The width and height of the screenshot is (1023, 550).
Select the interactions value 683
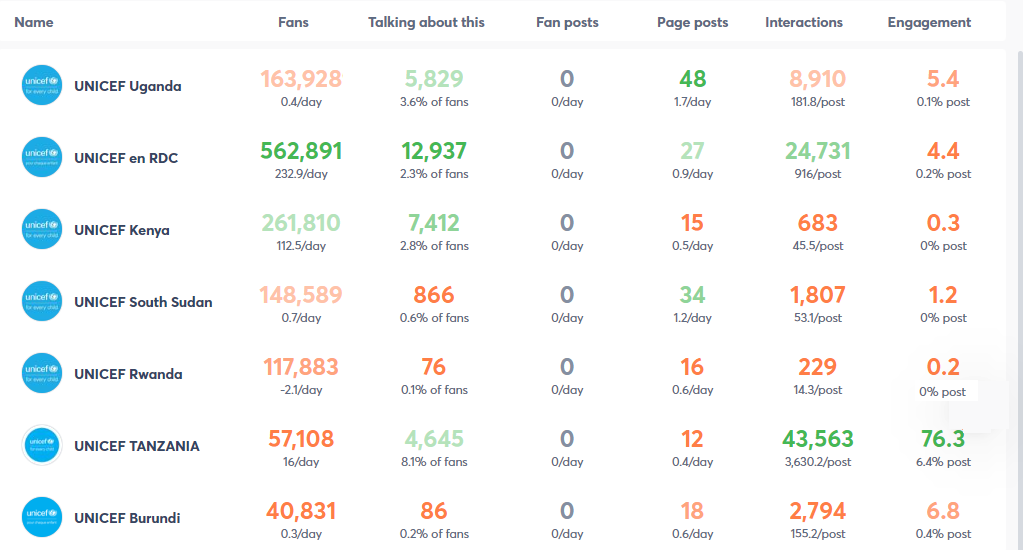click(x=818, y=223)
